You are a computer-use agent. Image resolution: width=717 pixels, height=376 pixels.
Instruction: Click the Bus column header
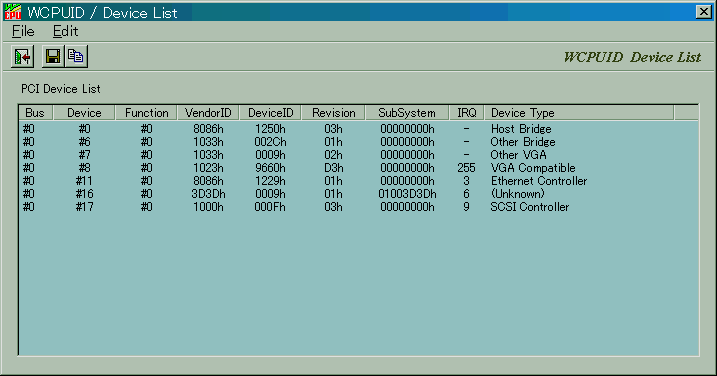pyautogui.click(x=36, y=113)
